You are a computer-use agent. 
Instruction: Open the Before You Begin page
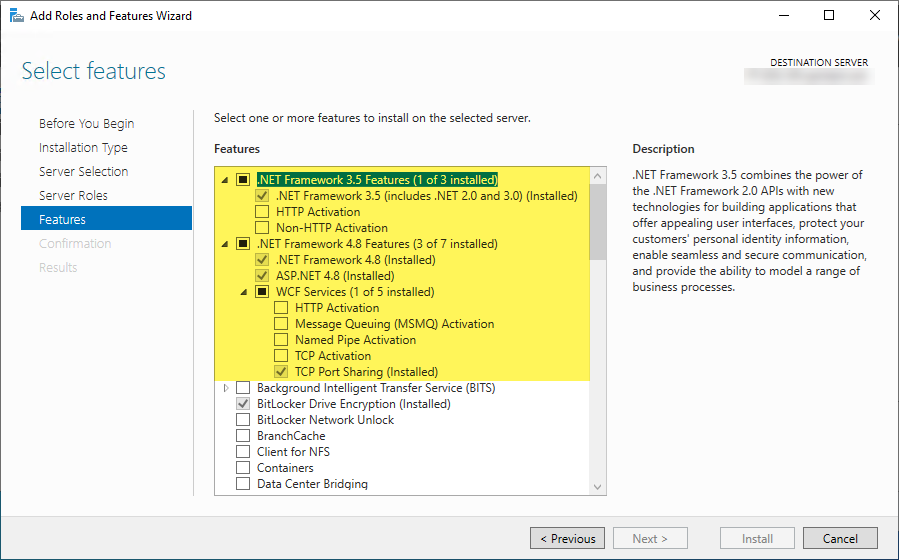[86, 124]
